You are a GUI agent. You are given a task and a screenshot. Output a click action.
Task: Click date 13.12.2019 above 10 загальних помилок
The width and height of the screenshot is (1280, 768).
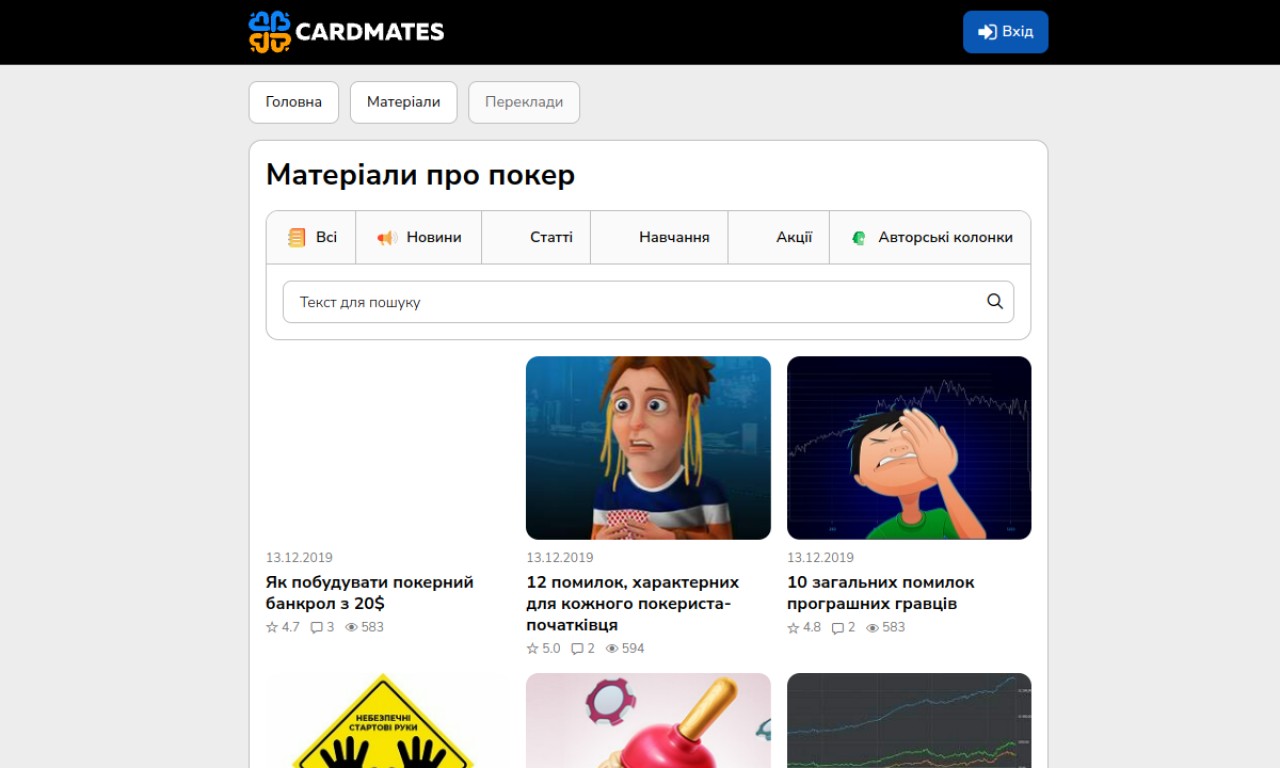point(820,557)
